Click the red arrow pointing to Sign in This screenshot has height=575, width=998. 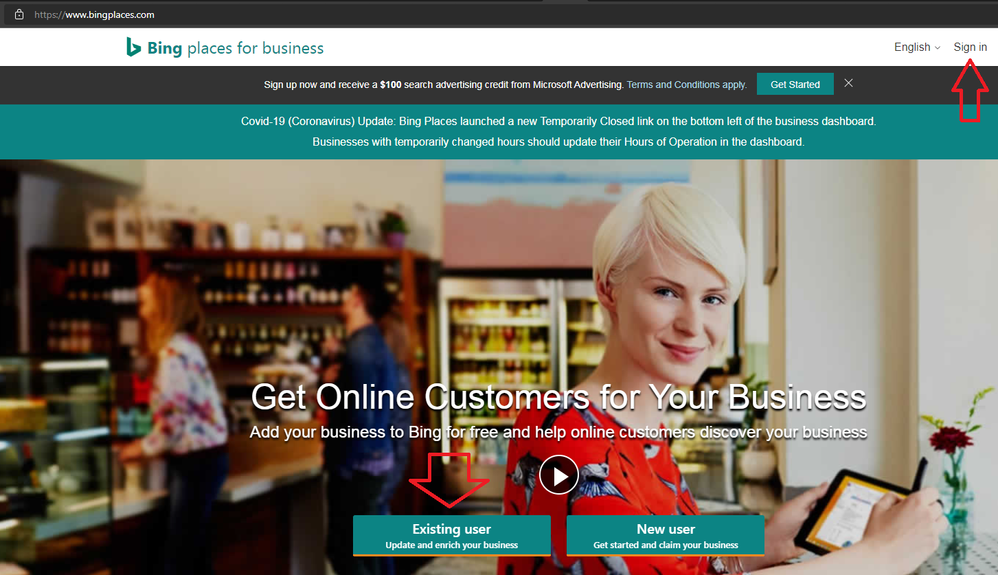click(970, 90)
